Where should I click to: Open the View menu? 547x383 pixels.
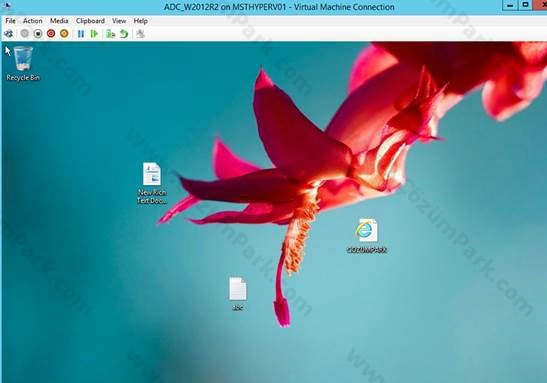tap(119, 21)
